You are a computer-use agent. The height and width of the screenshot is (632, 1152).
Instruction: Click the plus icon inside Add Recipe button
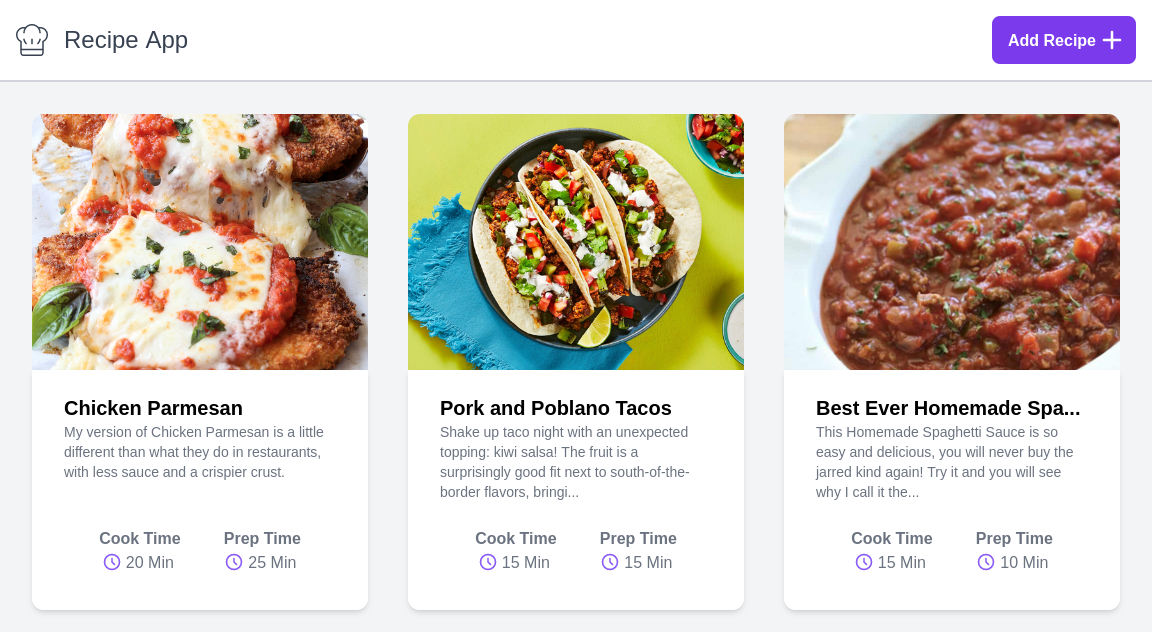1112,40
